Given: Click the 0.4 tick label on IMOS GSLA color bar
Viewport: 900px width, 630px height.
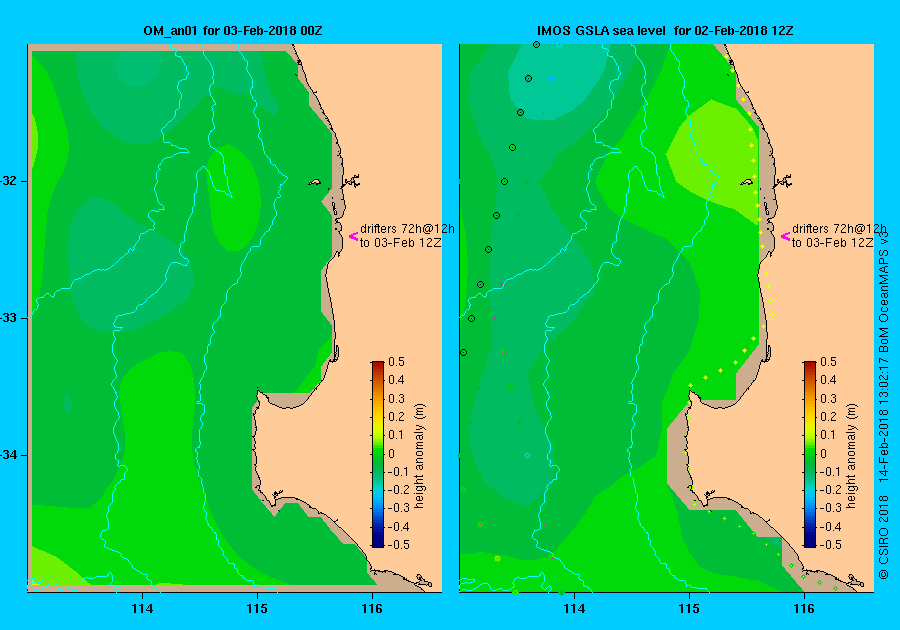Looking at the screenshot, I should point(828,380).
